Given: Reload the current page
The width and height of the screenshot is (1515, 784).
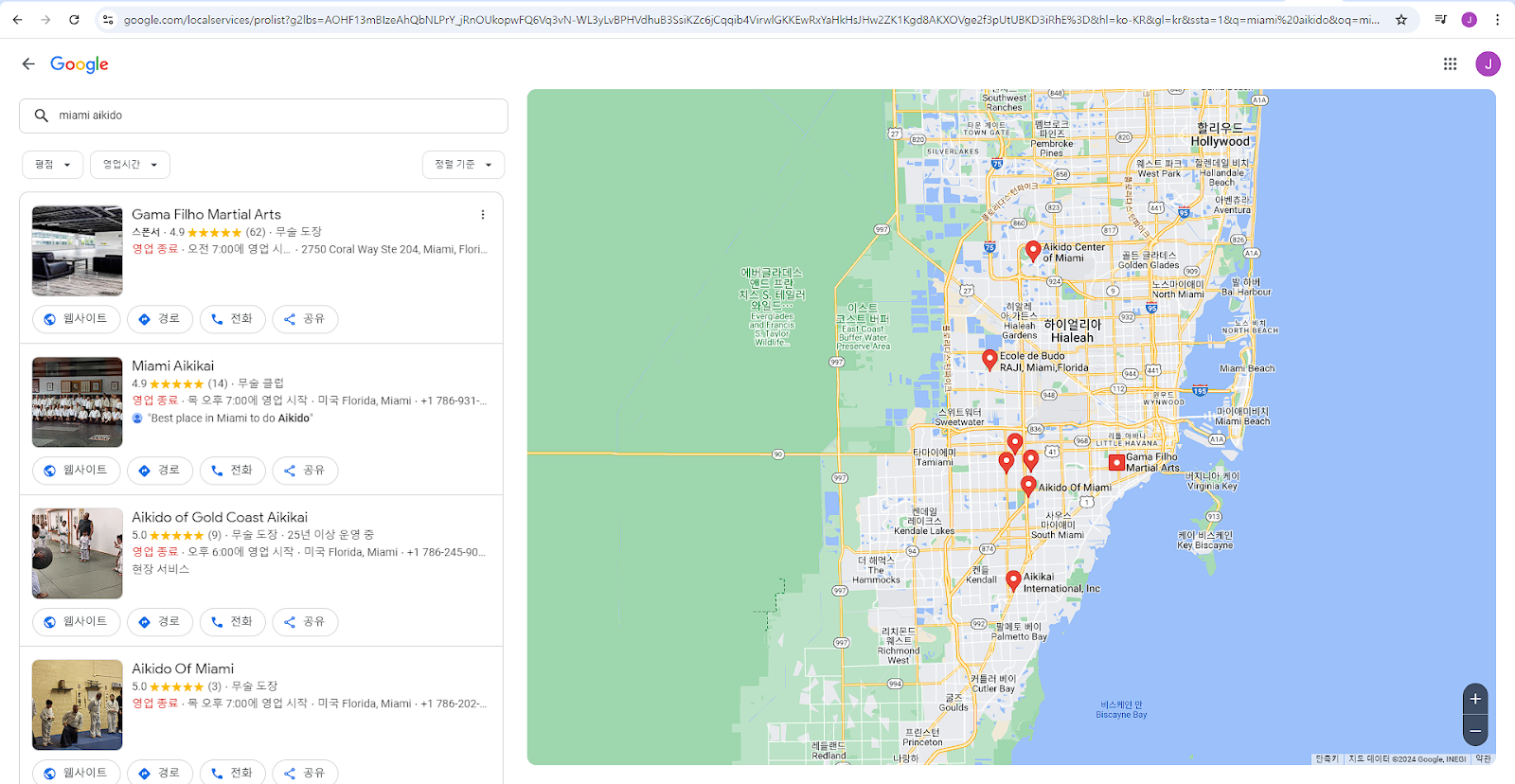Looking at the screenshot, I should point(74,19).
